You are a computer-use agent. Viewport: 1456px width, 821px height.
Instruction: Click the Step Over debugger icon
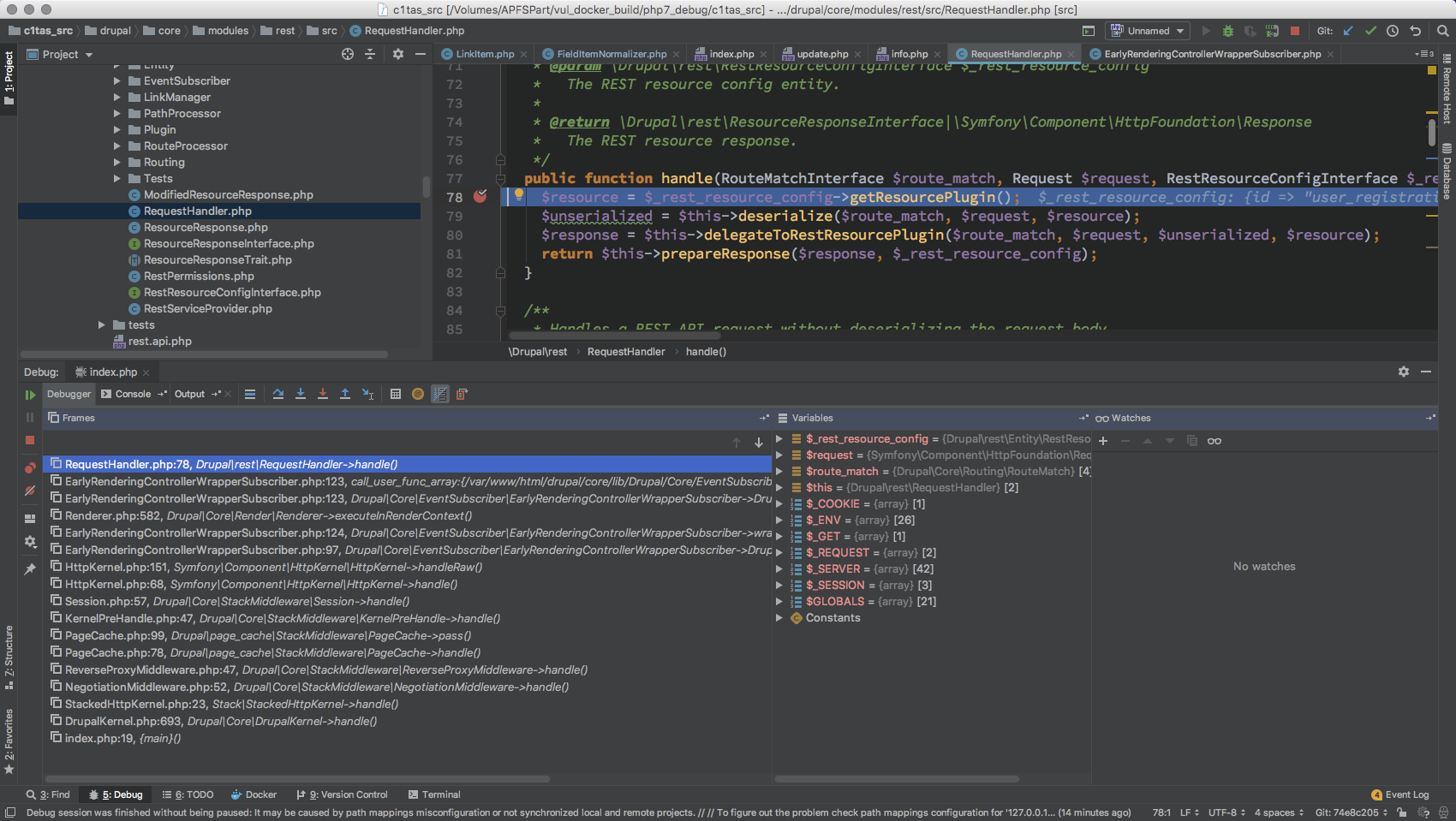[278, 394]
